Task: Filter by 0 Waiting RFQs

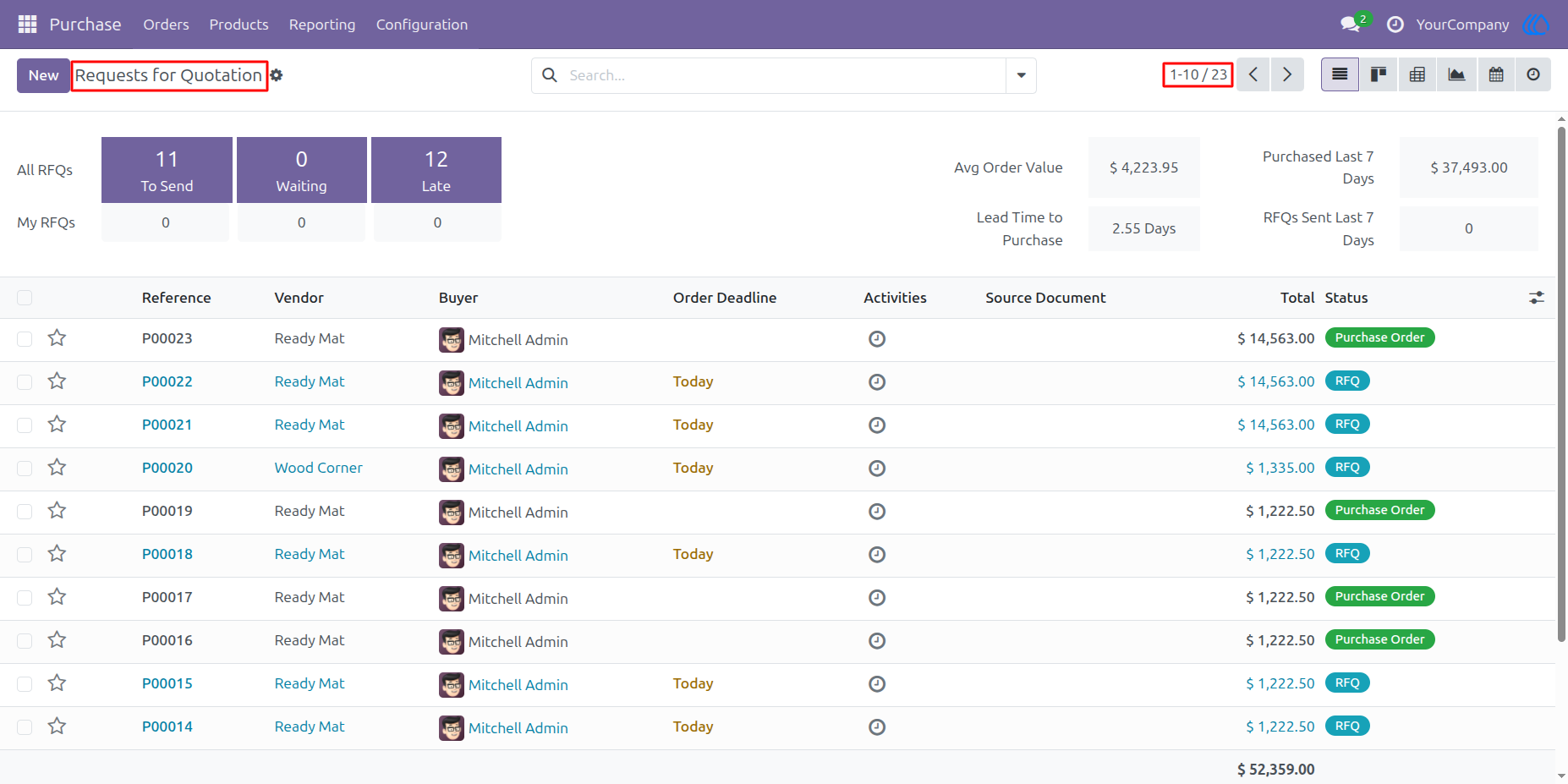Action: tap(301, 170)
